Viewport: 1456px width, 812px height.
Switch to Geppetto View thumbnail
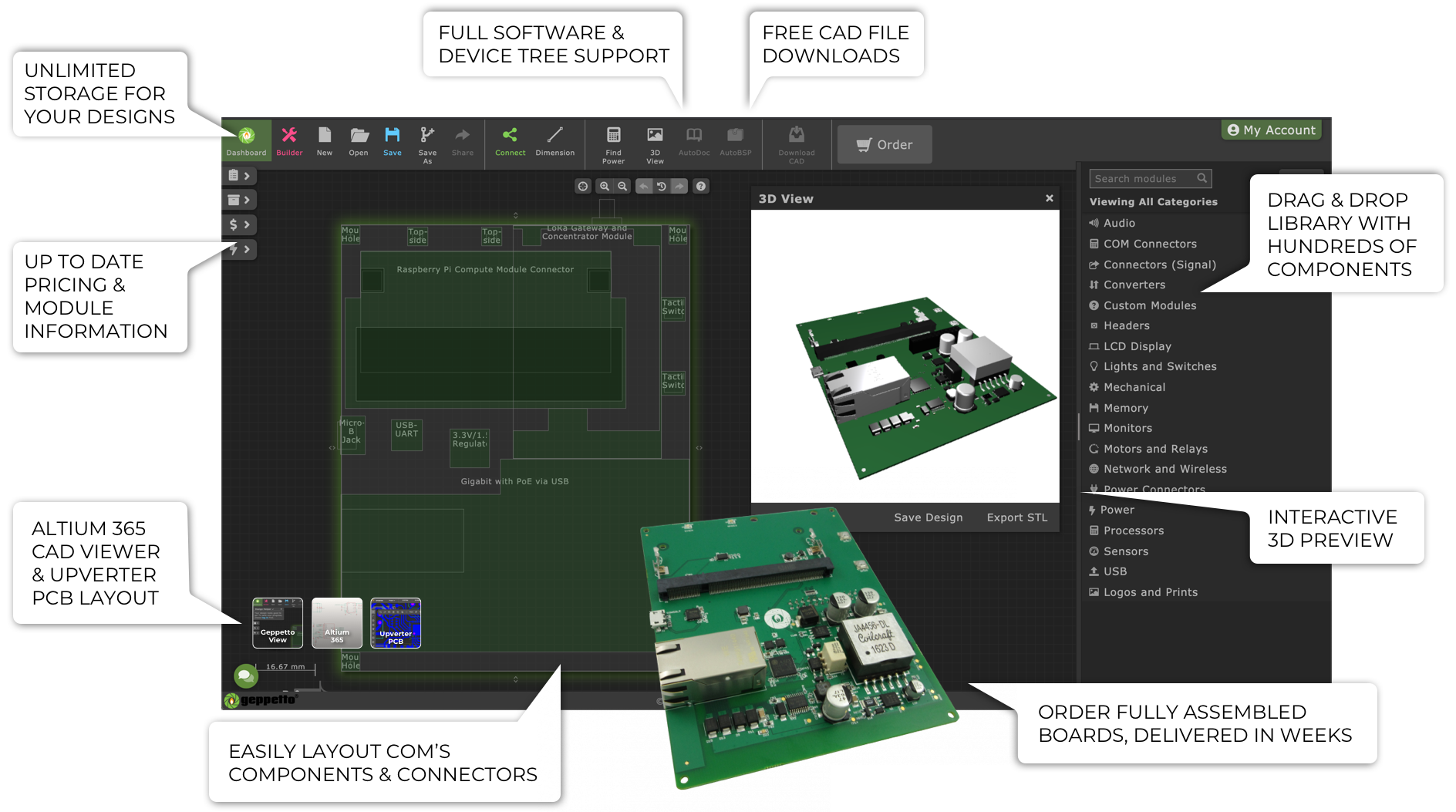click(x=278, y=623)
